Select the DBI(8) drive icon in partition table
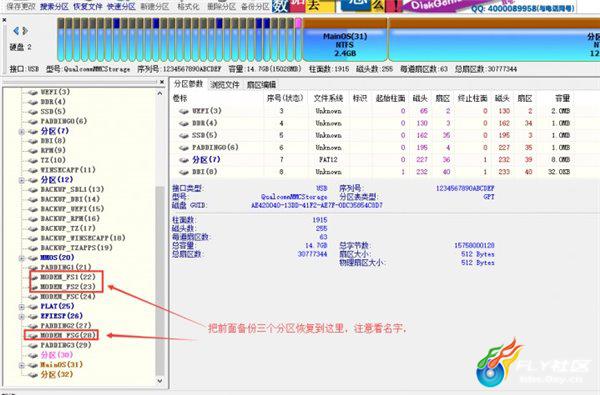600x395 pixels. tap(184, 172)
